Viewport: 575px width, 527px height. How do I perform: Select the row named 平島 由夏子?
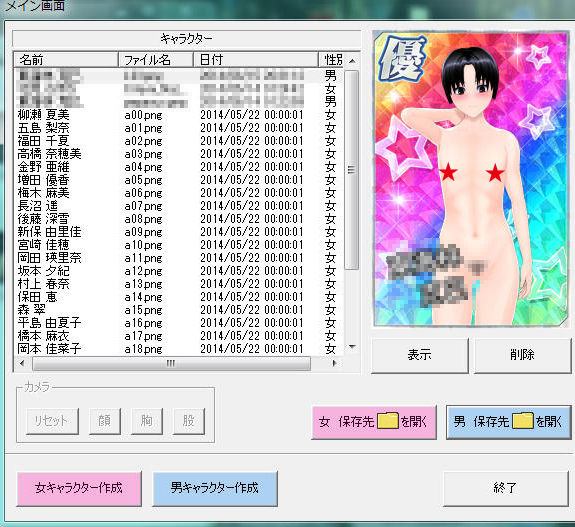(179, 323)
